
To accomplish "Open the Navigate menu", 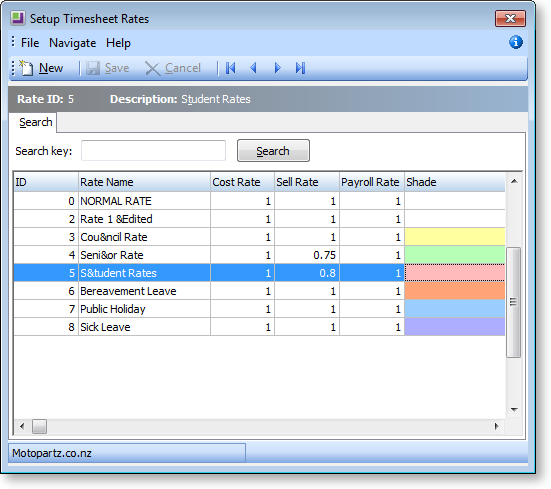I will [x=72, y=43].
